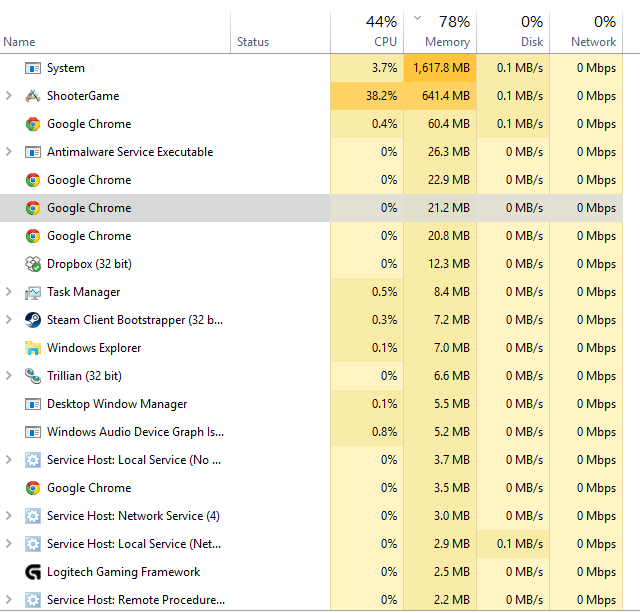Click the 3.7% CPU value
Viewport: 640px width, 613px height.
click(384, 68)
